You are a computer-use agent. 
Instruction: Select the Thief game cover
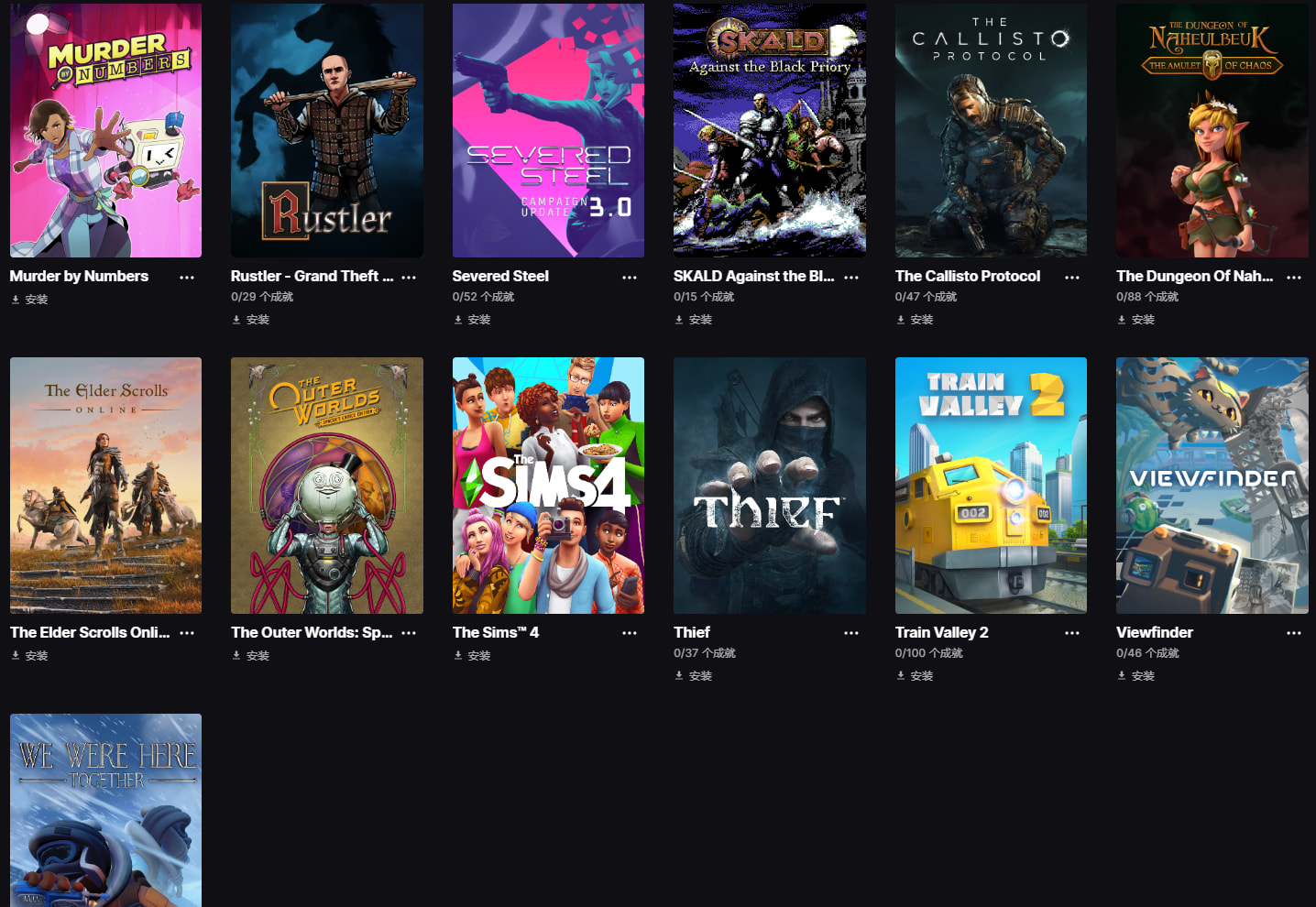point(770,486)
